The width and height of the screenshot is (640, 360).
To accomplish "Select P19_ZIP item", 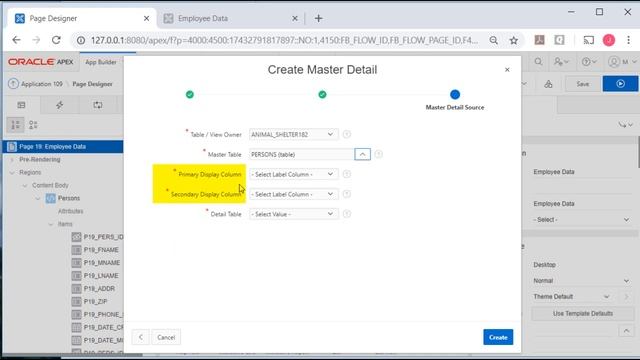I will pyautogui.click(x=96, y=302).
